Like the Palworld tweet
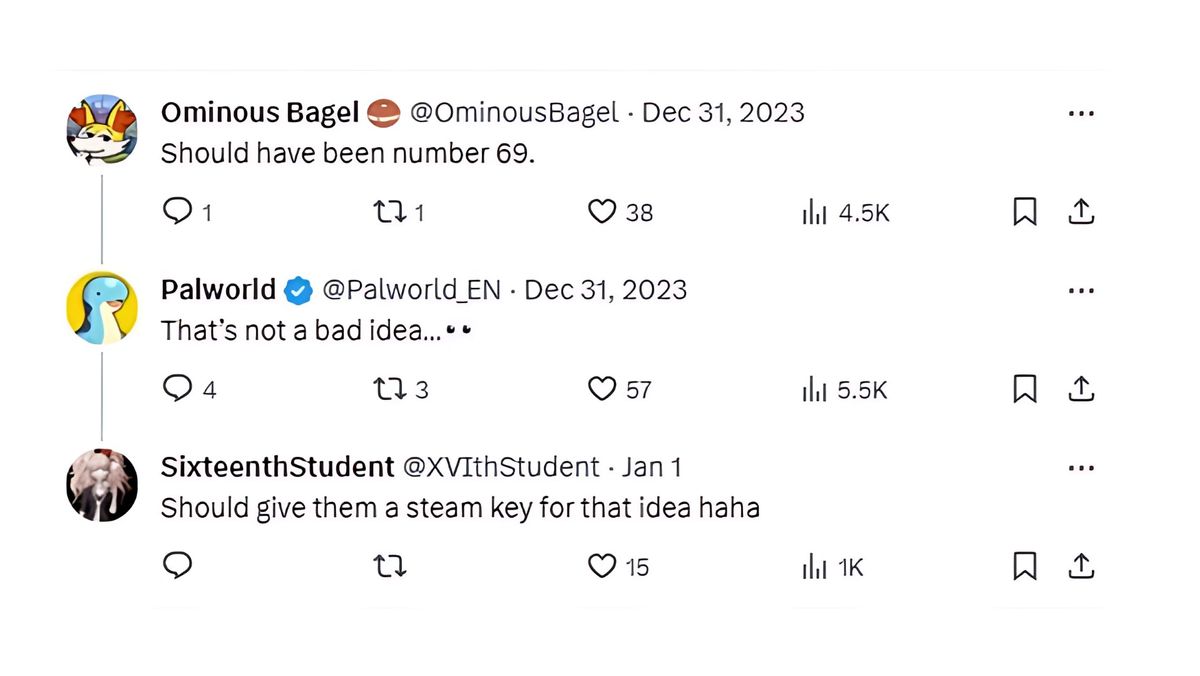The width and height of the screenshot is (1200, 676). pos(602,389)
